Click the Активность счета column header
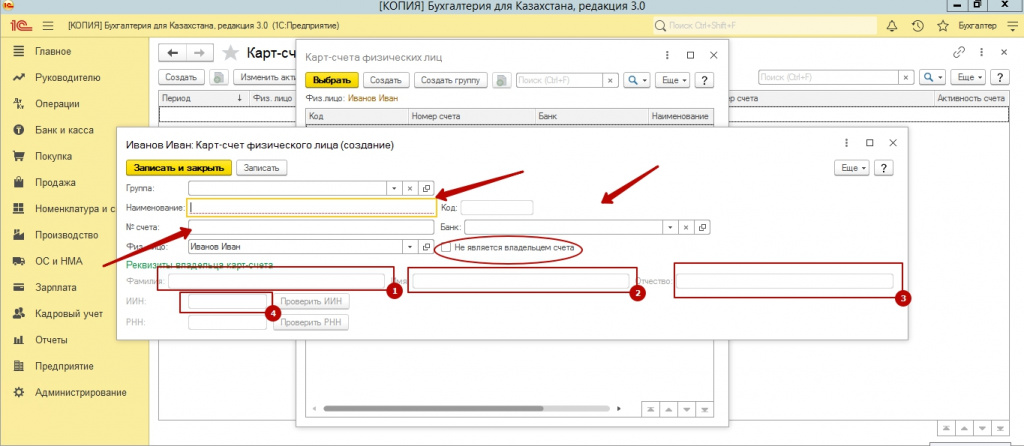This screenshot has width=1024, height=446. click(x=970, y=98)
